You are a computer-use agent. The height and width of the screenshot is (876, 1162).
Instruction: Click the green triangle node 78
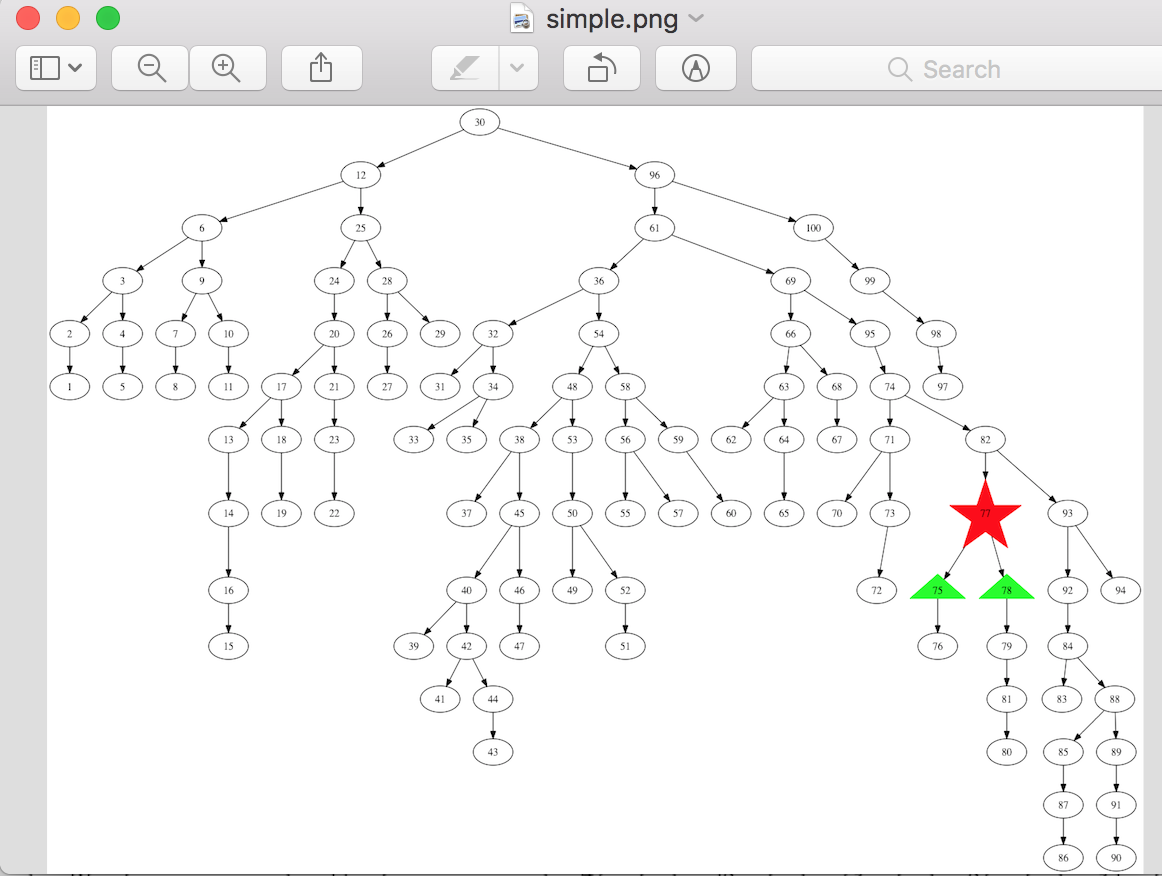point(1006,589)
